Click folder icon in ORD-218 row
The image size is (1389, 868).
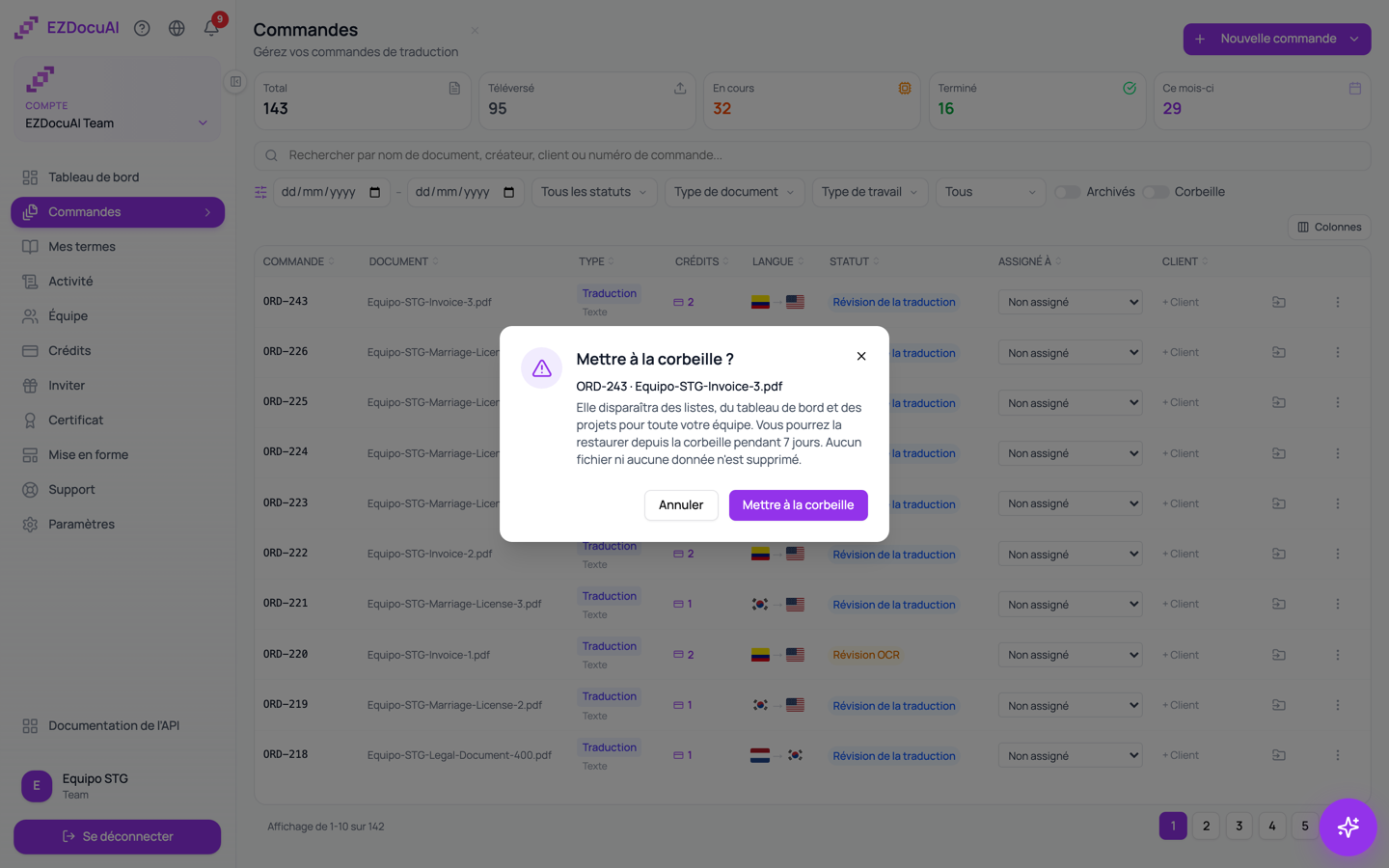(1279, 755)
